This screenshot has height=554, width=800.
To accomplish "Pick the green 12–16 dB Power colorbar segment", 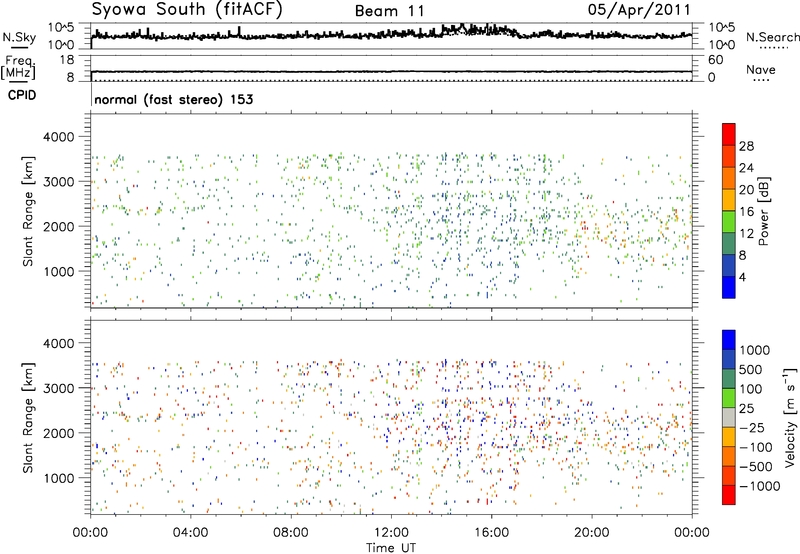I will click(729, 222).
